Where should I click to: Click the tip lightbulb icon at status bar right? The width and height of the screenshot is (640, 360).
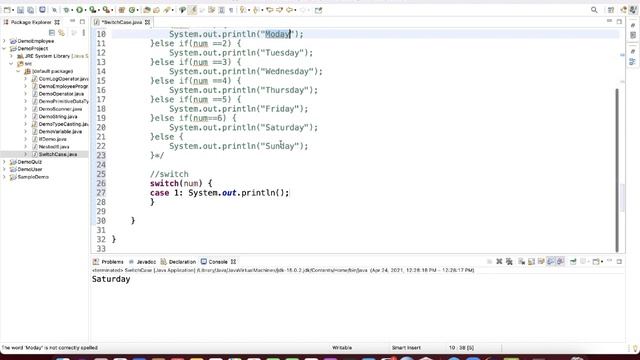click(x=636, y=348)
